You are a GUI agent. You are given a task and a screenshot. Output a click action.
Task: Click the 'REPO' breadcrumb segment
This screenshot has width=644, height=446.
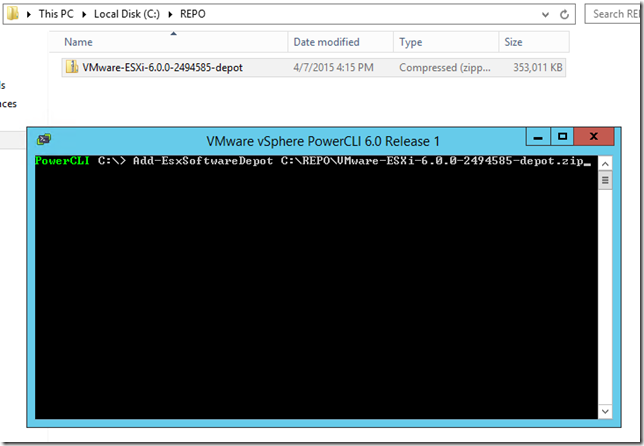193,14
